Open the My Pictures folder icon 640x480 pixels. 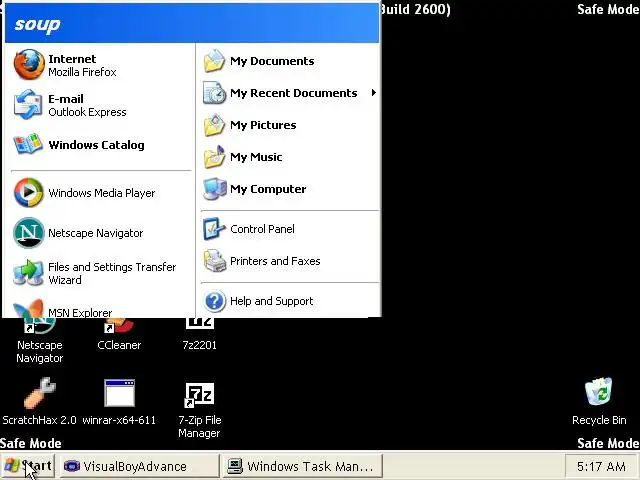(x=214, y=125)
